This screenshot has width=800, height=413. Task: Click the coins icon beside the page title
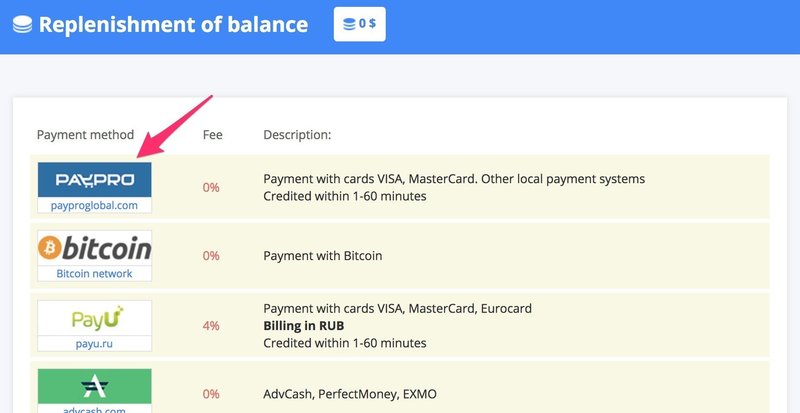[22, 24]
